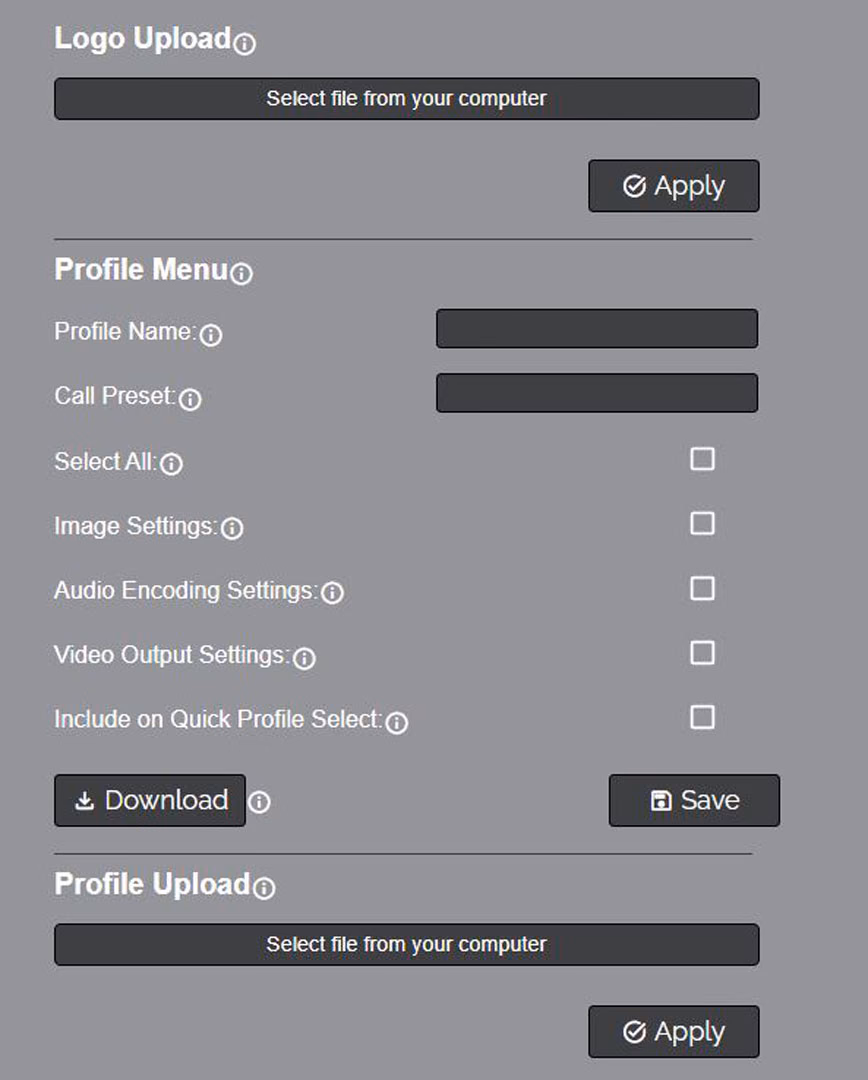Apply the Profile Upload

(674, 1032)
